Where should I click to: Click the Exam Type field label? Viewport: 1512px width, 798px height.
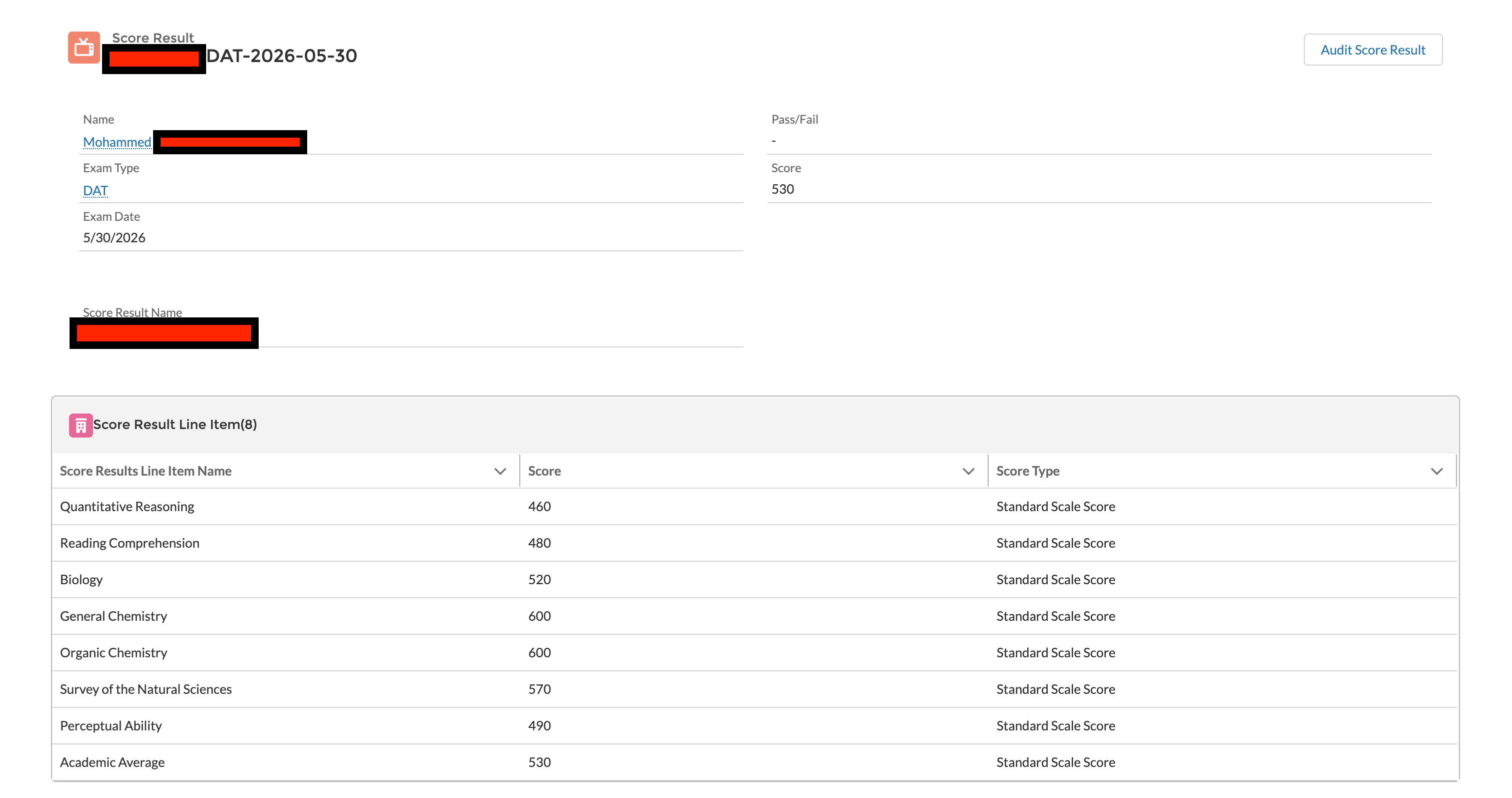point(111,168)
